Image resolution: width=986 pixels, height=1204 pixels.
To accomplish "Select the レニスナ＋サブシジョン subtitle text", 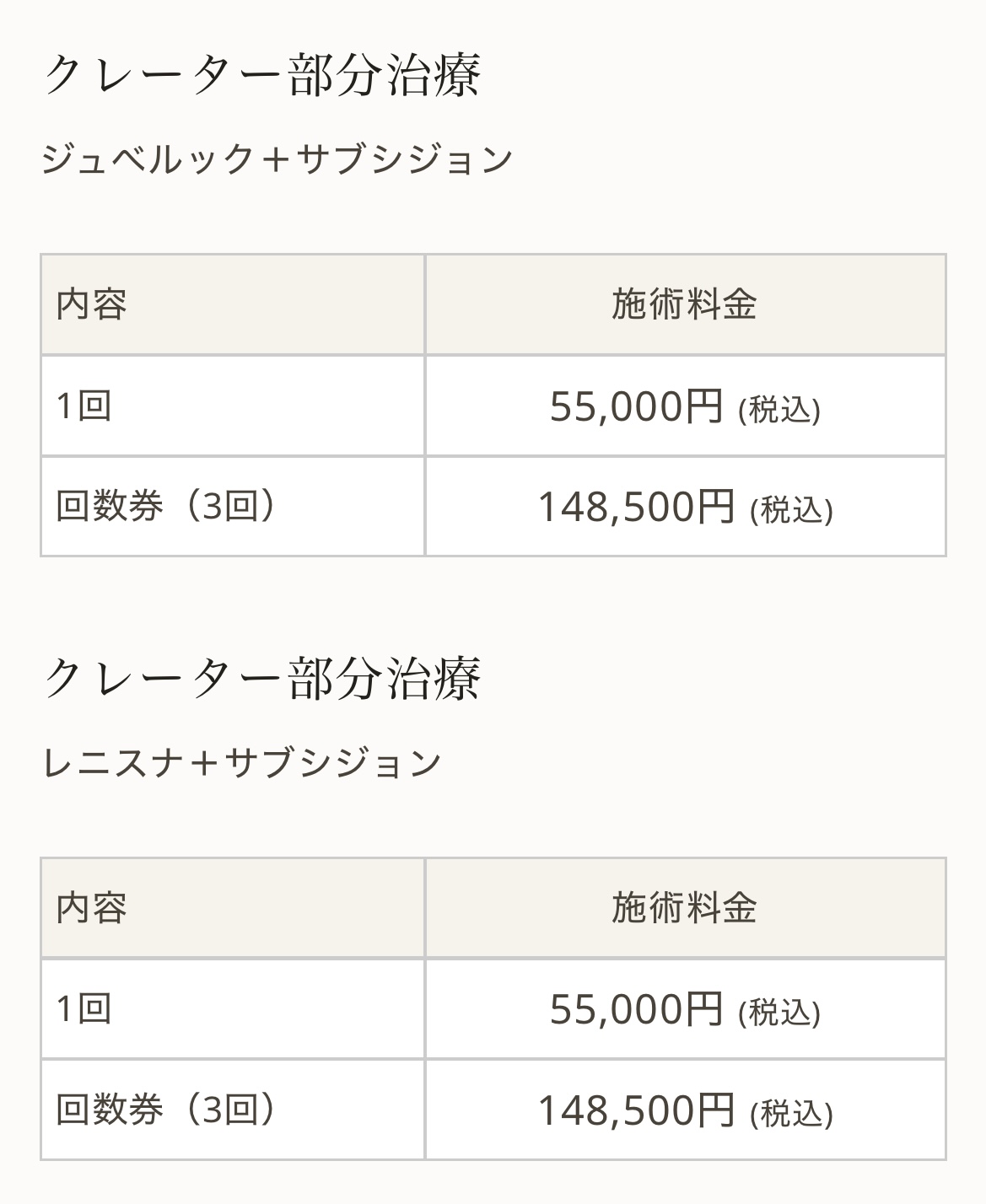I will click(241, 763).
